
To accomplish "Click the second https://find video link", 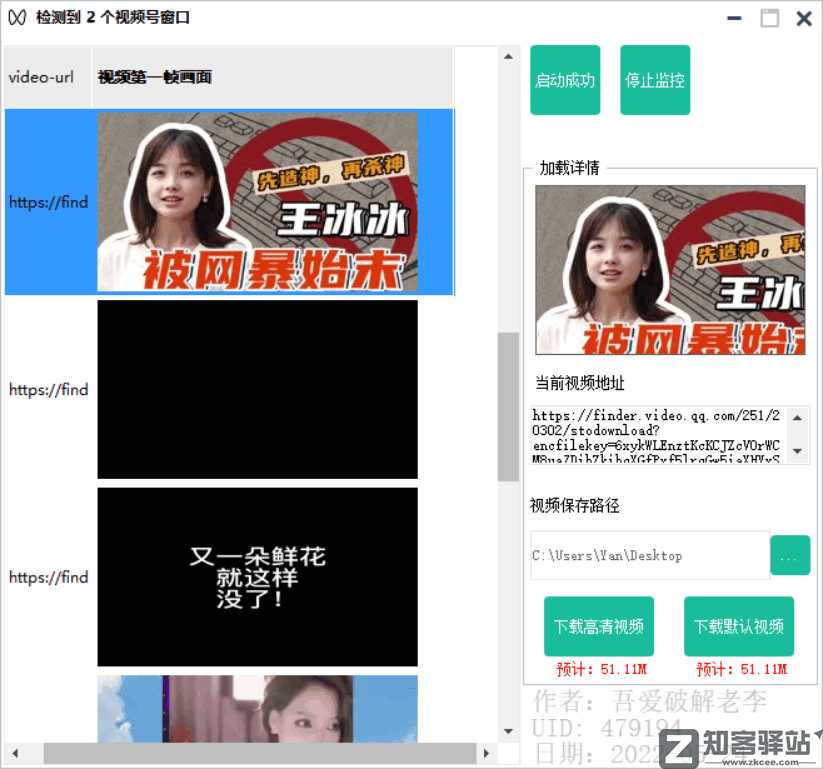I will (48, 389).
